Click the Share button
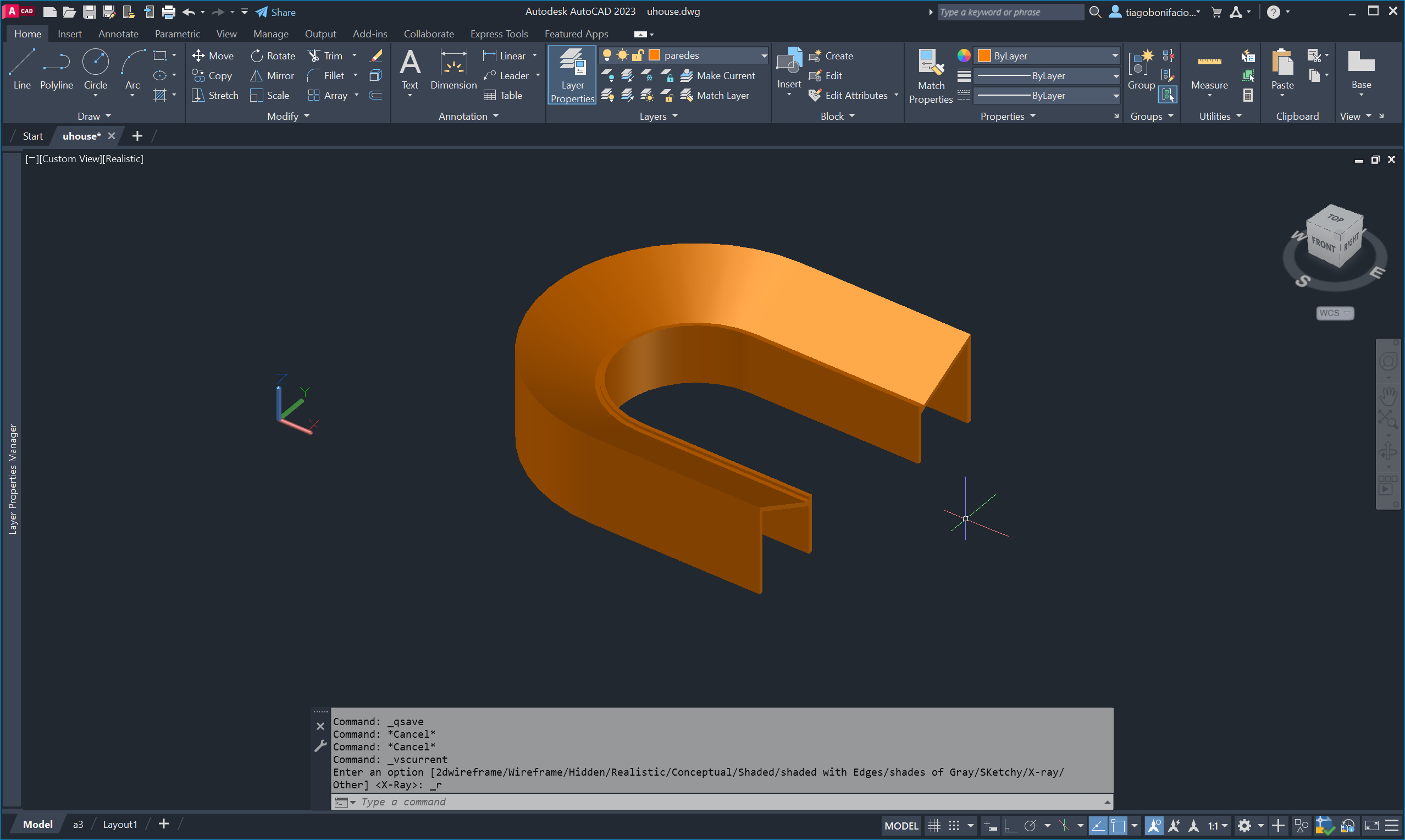The height and width of the screenshot is (840, 1405). pos(275,12)
